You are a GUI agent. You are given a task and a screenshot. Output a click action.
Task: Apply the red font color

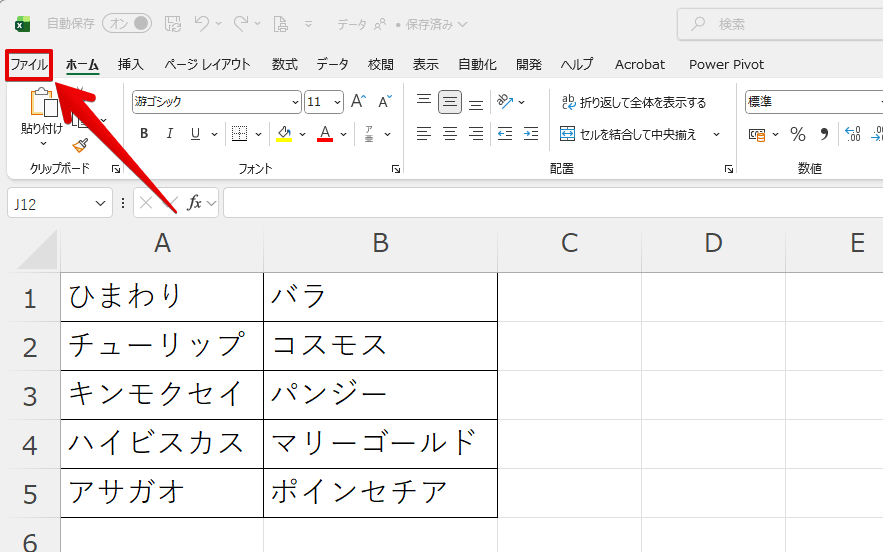click(x=325, y=133)
